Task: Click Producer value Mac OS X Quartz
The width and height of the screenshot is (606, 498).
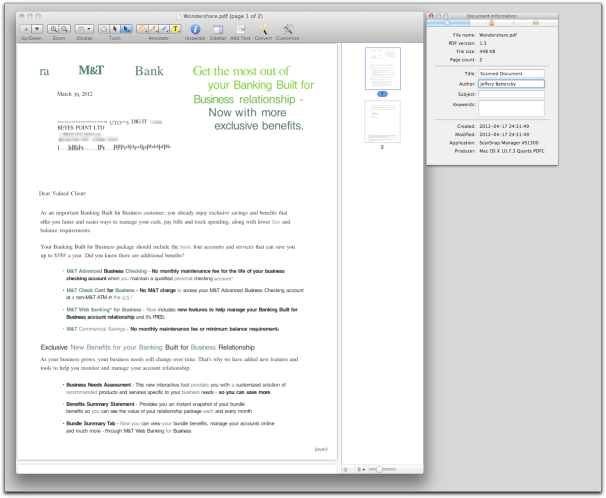Action: pyautogui.click(x=512, y=151)
